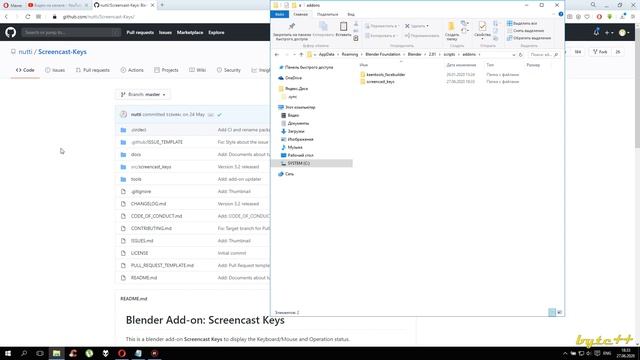The height and width of the screenshot is (360, 640).
Task: Switch to the repository Security tab
Action: pyautogui.click(x=229, y=70)
